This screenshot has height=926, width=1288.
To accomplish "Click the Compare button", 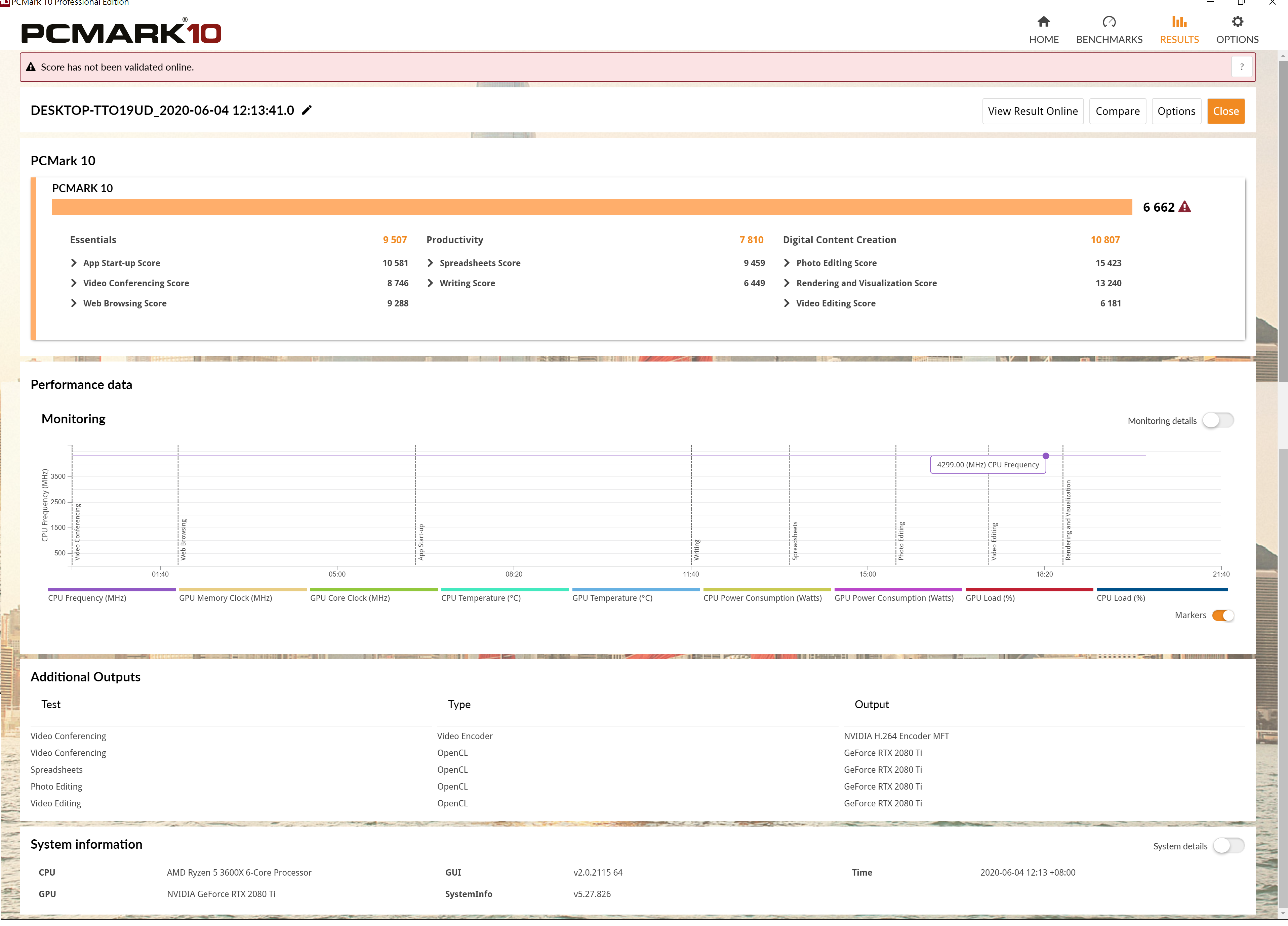I will click(x=1117, y=111).
